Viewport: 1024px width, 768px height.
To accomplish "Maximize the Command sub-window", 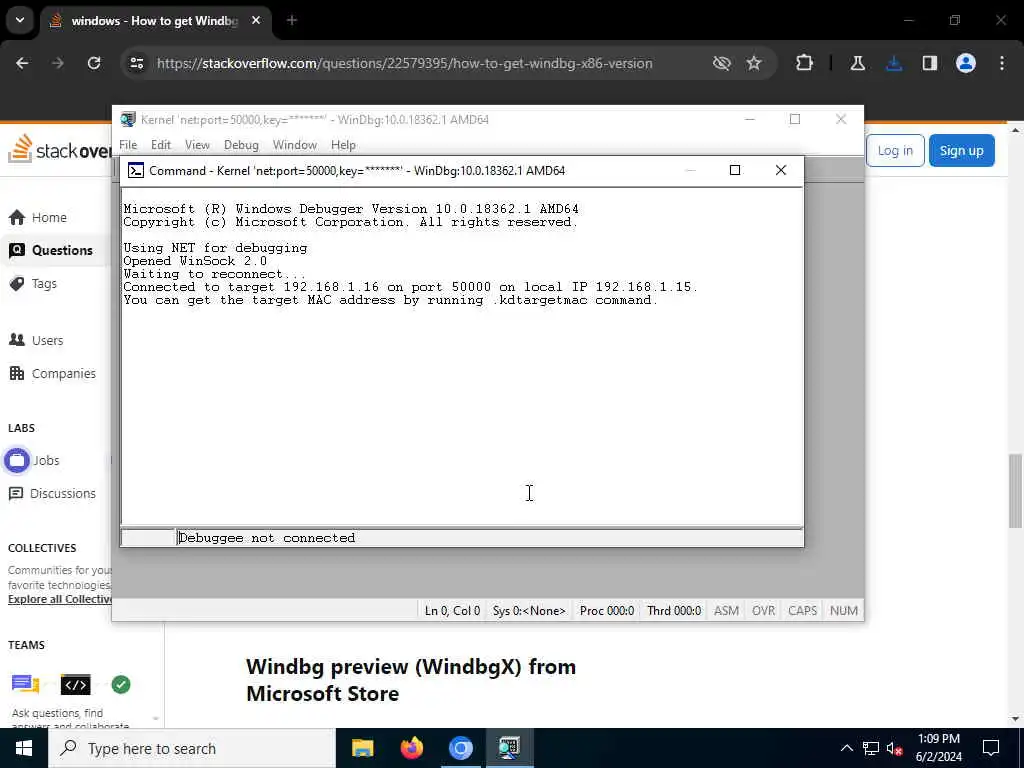I will click(x=735, y=170).
